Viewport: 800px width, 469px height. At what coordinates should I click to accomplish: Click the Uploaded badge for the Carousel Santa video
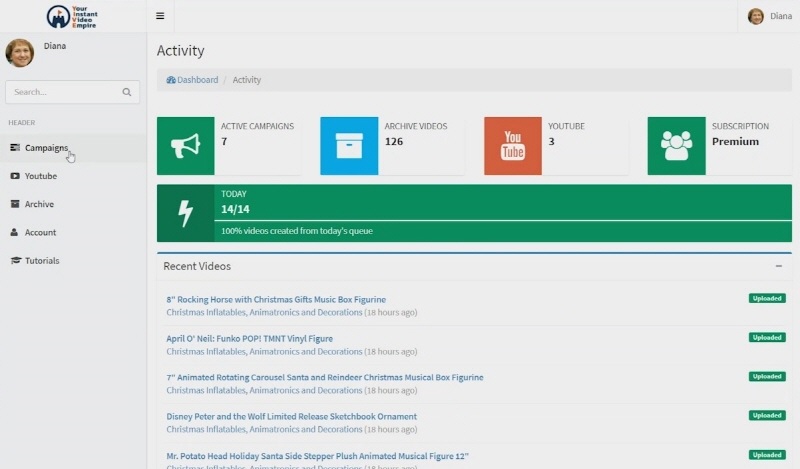point(767,376)
